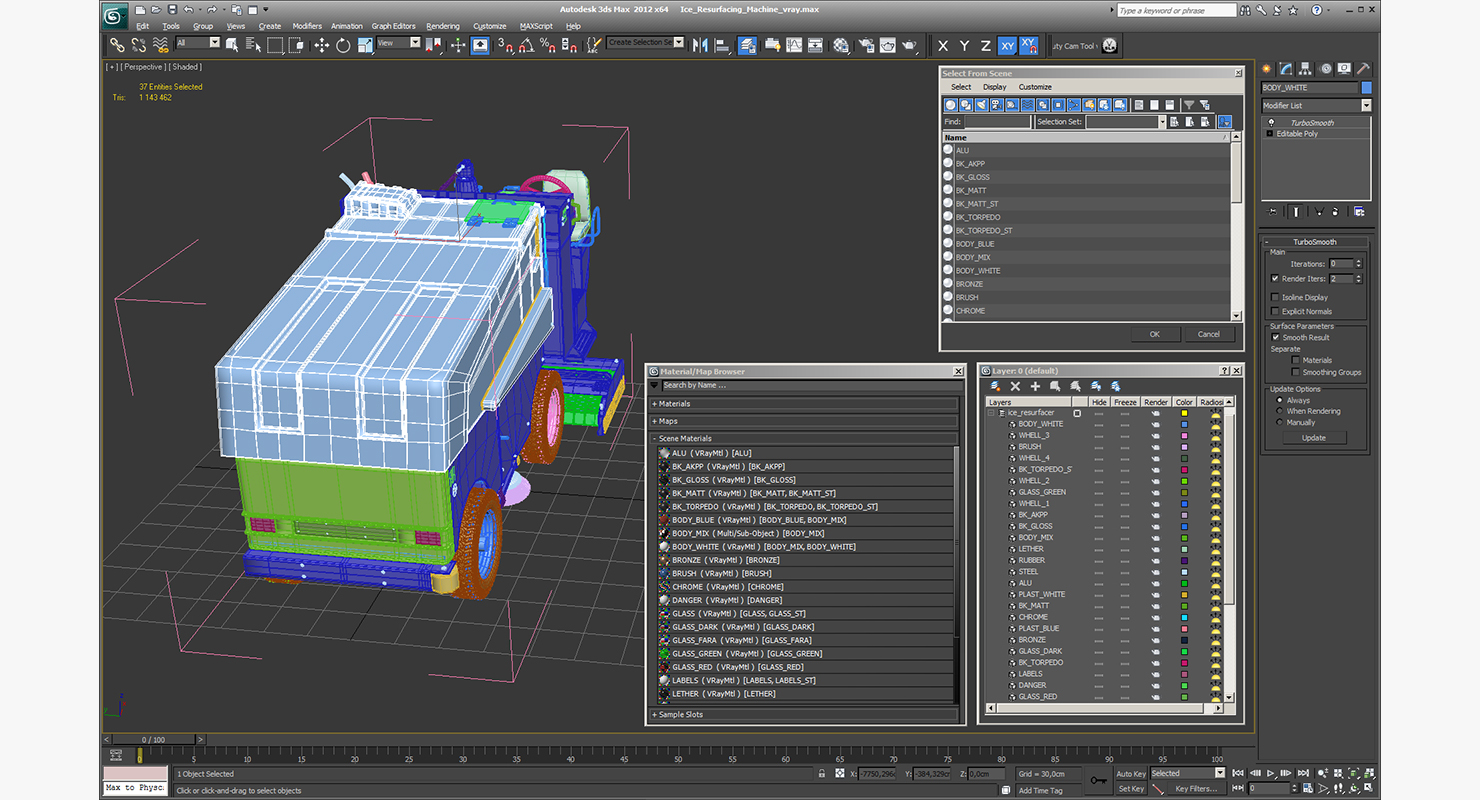Viewport: 1480px width, 800px height.
Task: Toggle Render Iters checkbox
Action: click(1275, 278)
